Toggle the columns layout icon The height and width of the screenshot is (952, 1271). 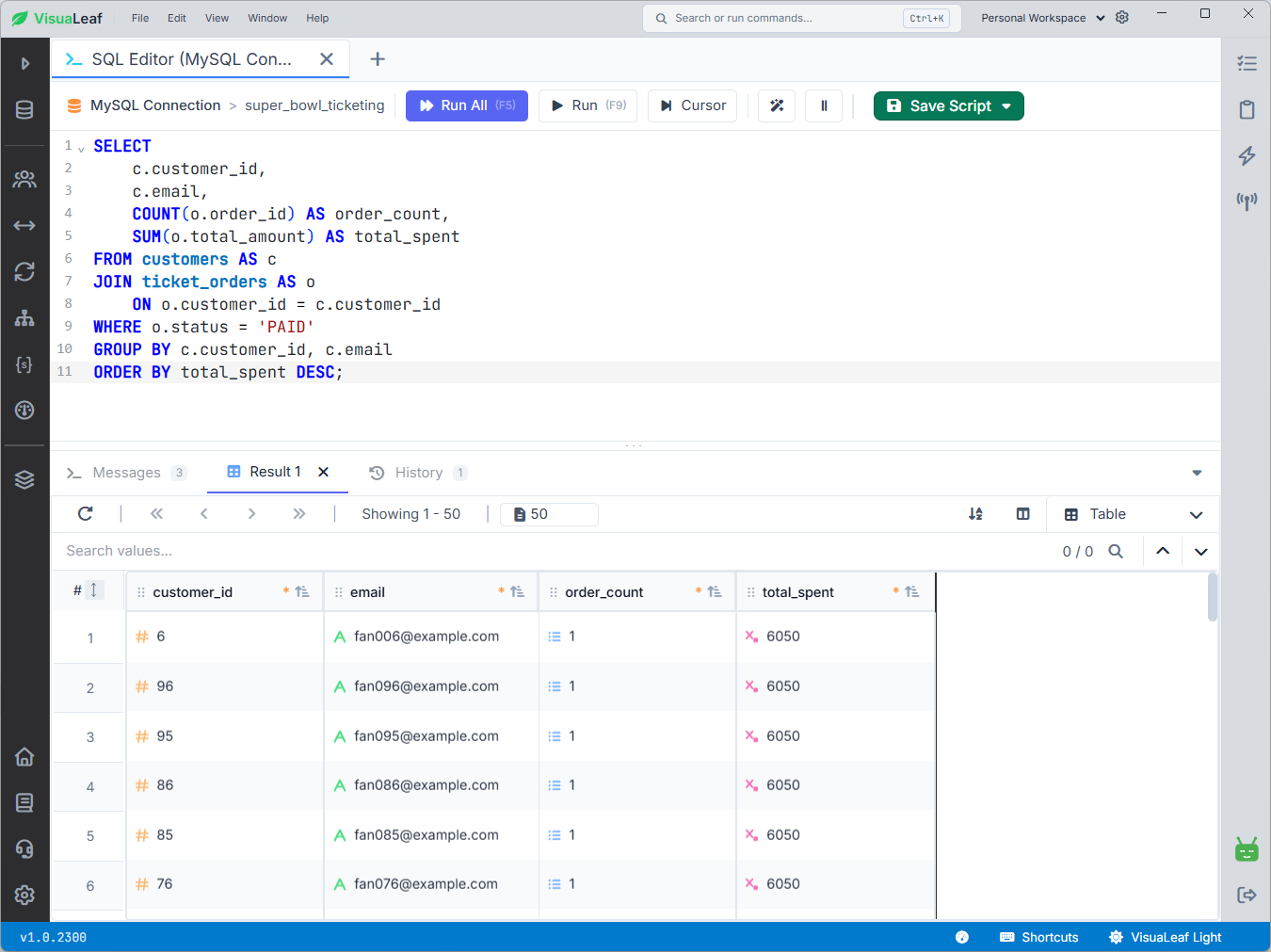(x=1023, y=514)
